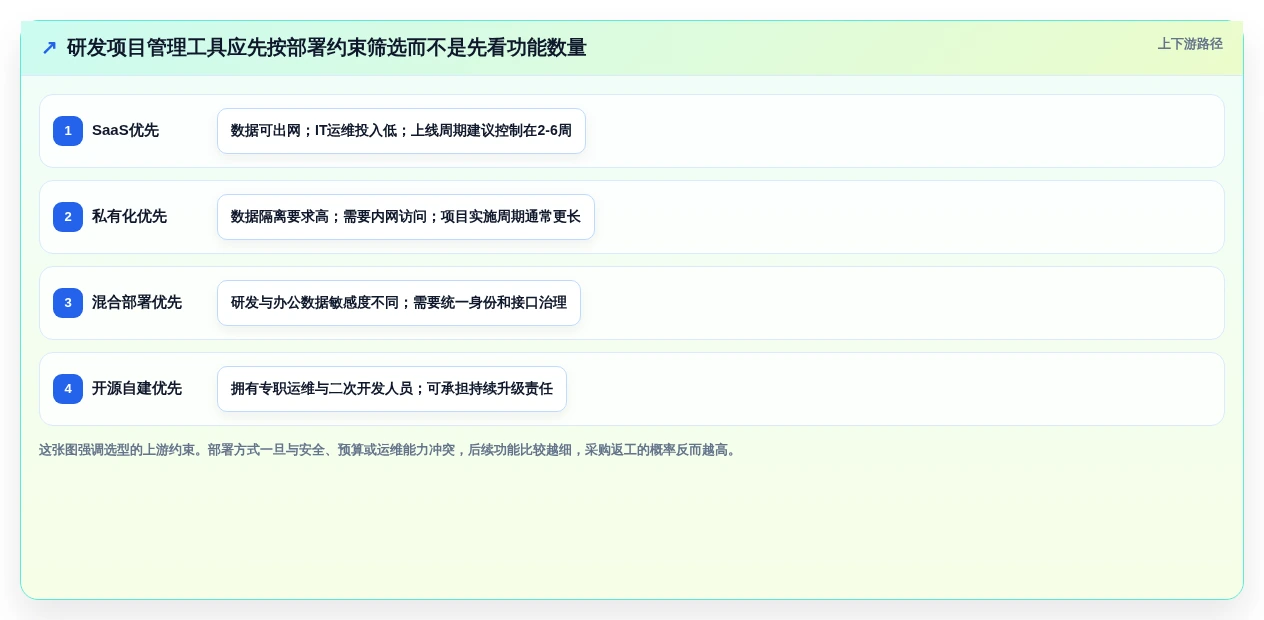The image size is (1264, 620).
Task: Select the 混合部署优先 label
Action: click(137, 303)
